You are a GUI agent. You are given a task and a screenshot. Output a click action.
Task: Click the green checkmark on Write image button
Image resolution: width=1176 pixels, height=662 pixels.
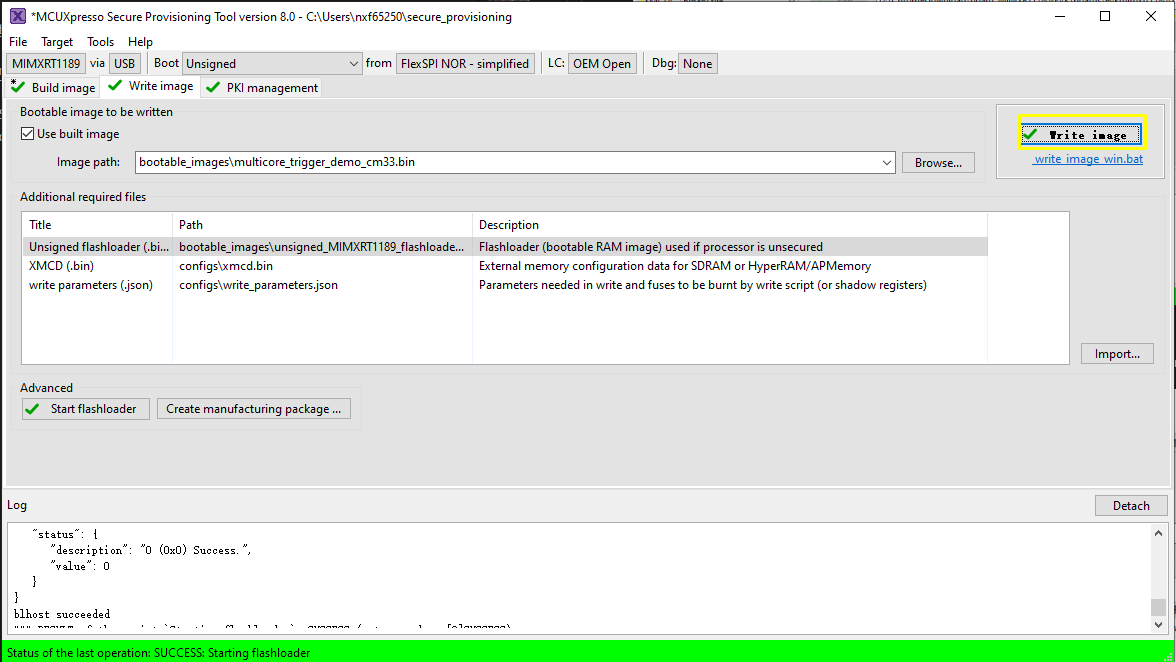(x=1031, y=134)
